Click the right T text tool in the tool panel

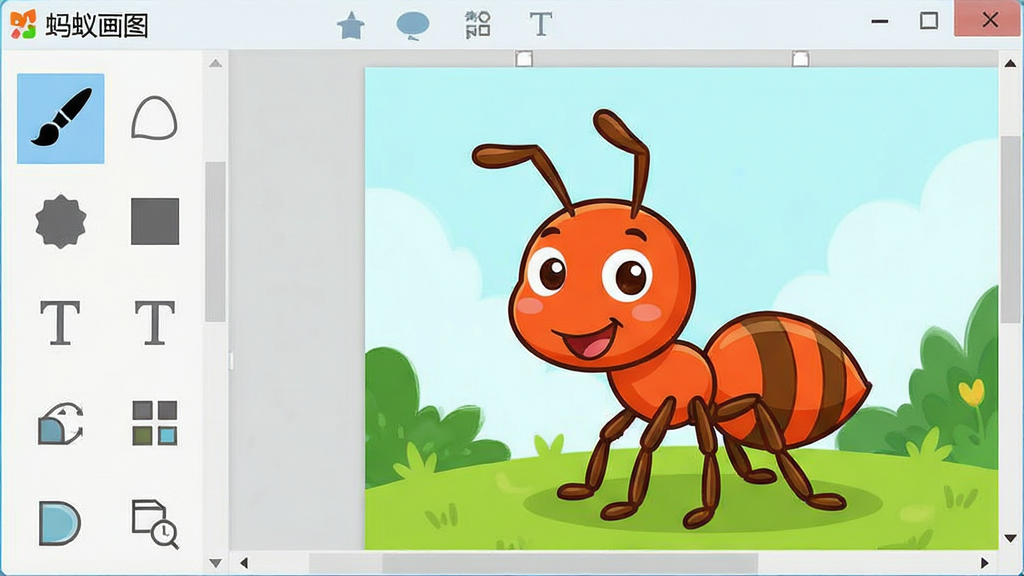[x=155, y=323]
